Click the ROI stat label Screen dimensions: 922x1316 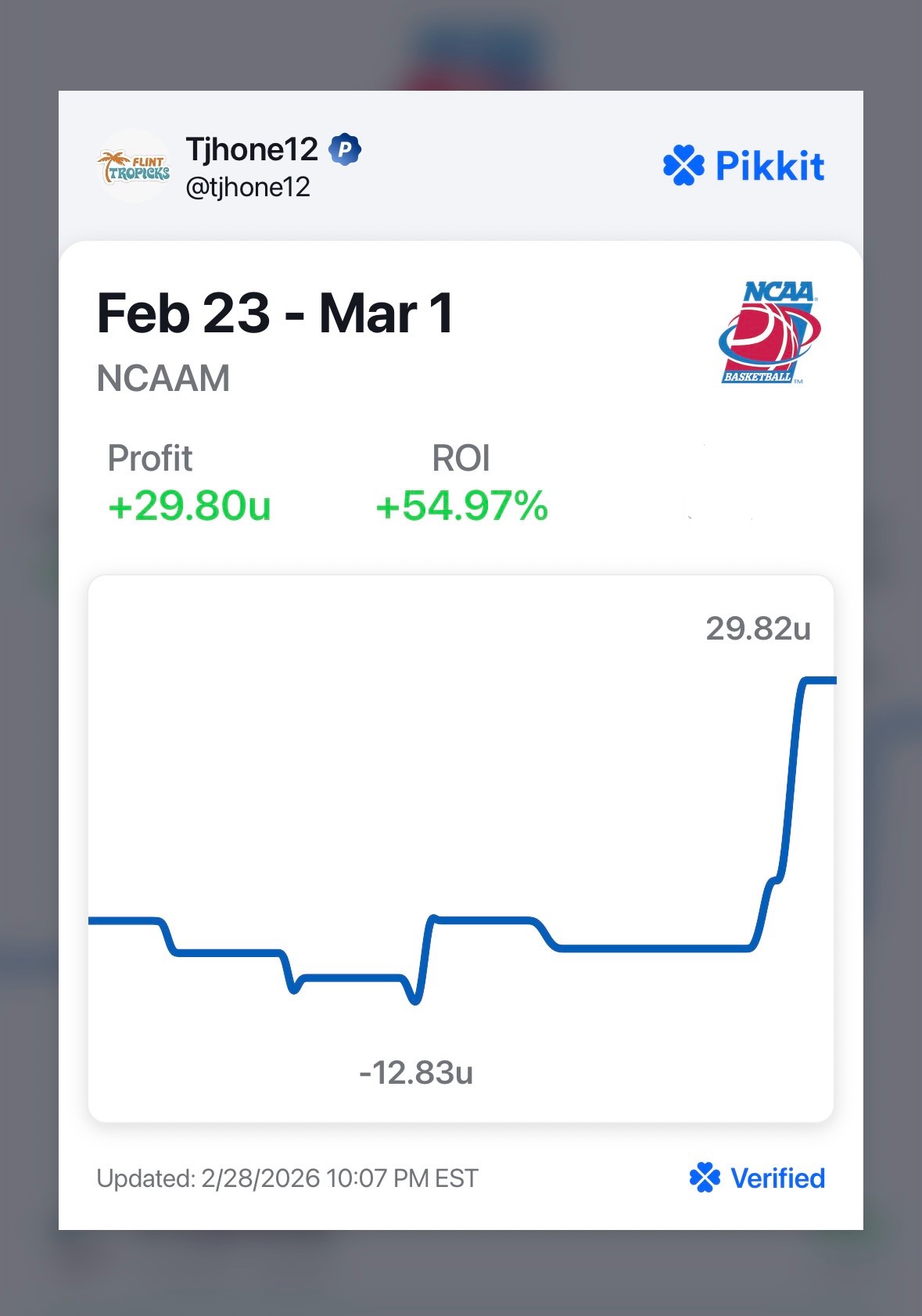(x=461, y=458)
